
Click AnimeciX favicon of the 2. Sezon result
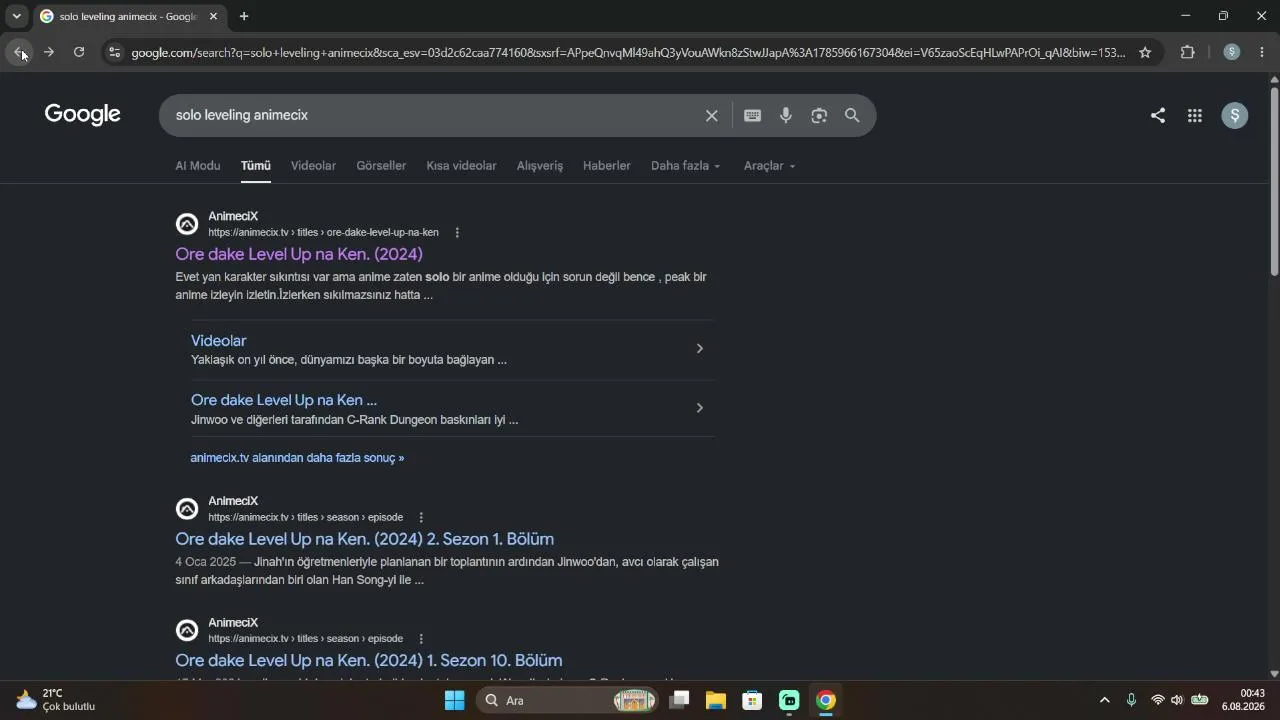187,509
